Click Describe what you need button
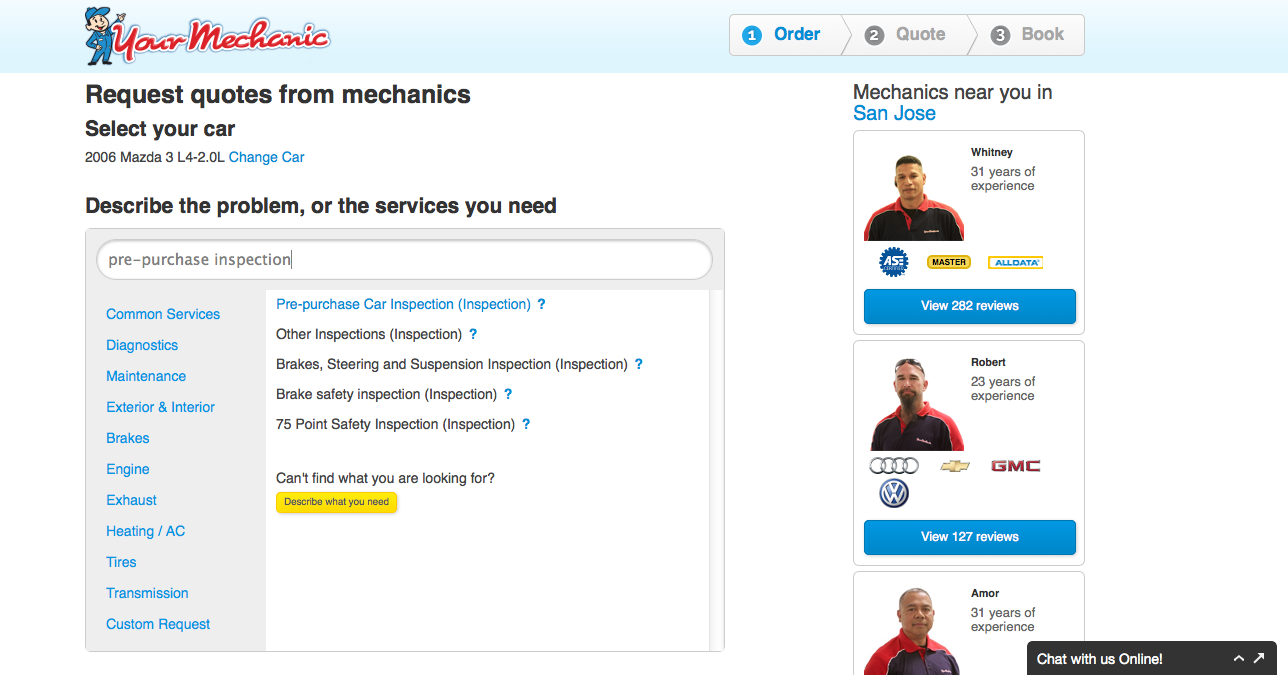This screenshot has height=675, width=1288. (337, 502)
